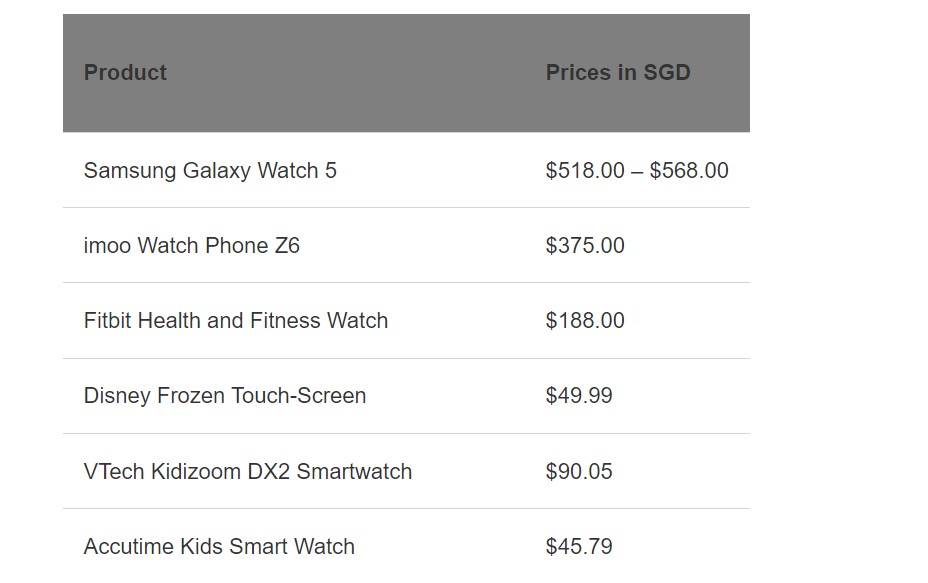Click the $188.00 price value

tap(585, 321)
